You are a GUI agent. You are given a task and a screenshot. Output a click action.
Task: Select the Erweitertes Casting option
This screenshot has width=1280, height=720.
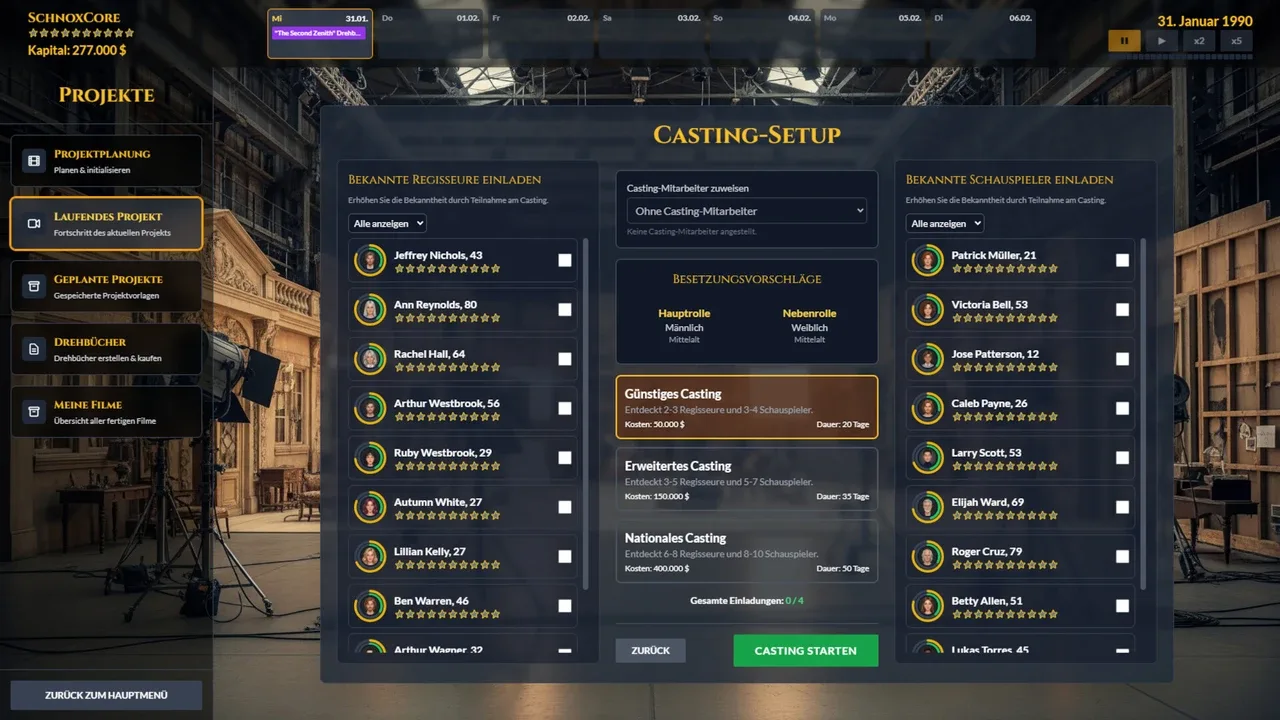[x=746, y=480]
